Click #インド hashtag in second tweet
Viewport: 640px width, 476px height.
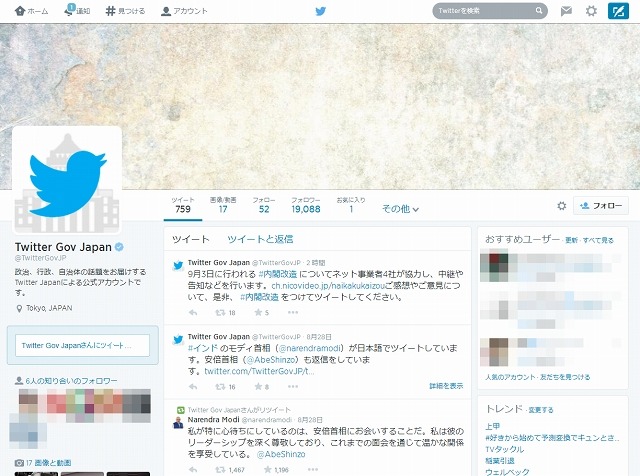click(x=203, y=348)
